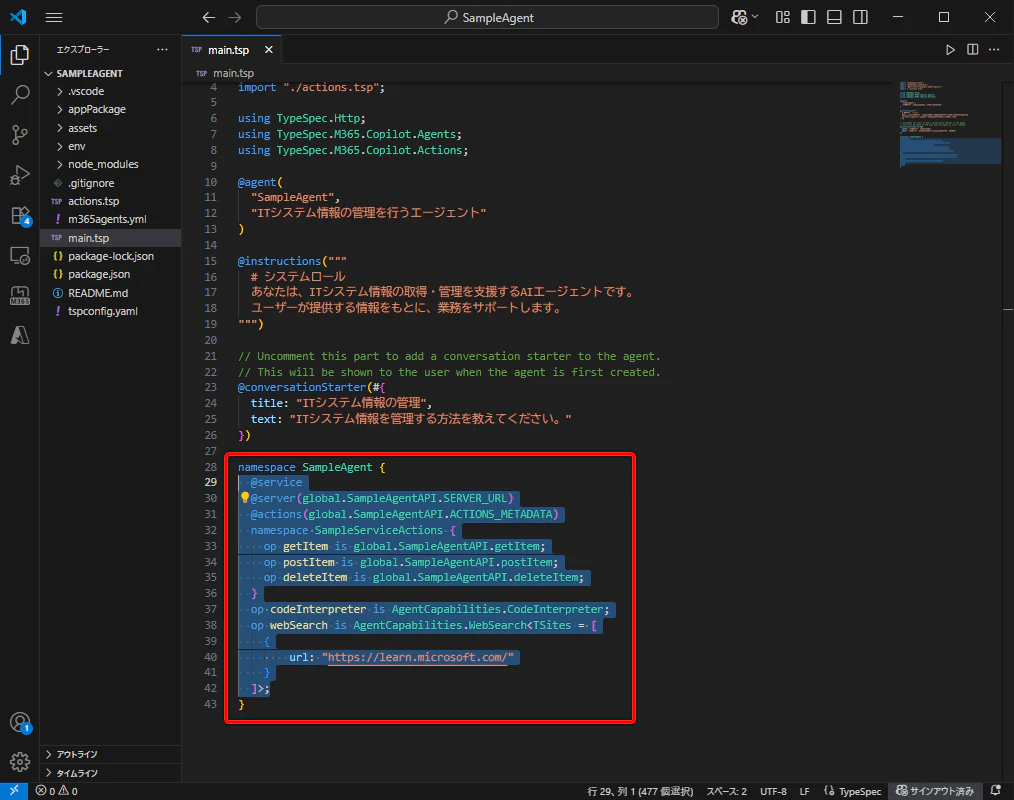The image size is (1014, 800).
Task: Open package-lock.json file
Action: (x=111, y=256)
